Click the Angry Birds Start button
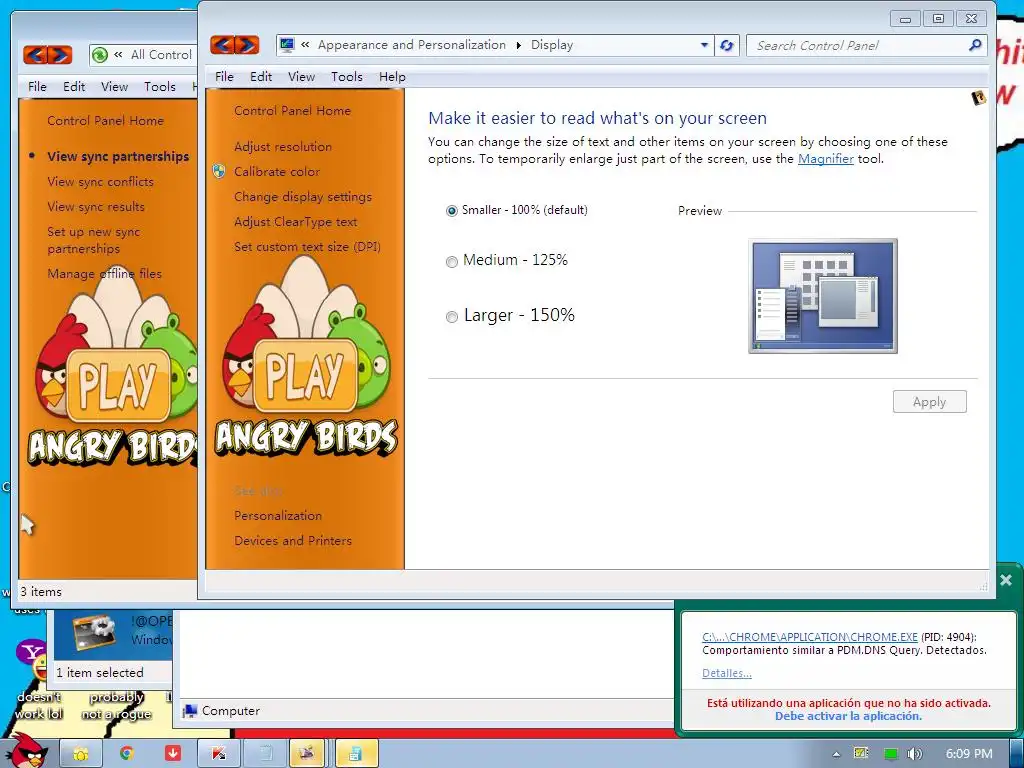The height and width of the screenshot is (768, 1024). point(27,752)
